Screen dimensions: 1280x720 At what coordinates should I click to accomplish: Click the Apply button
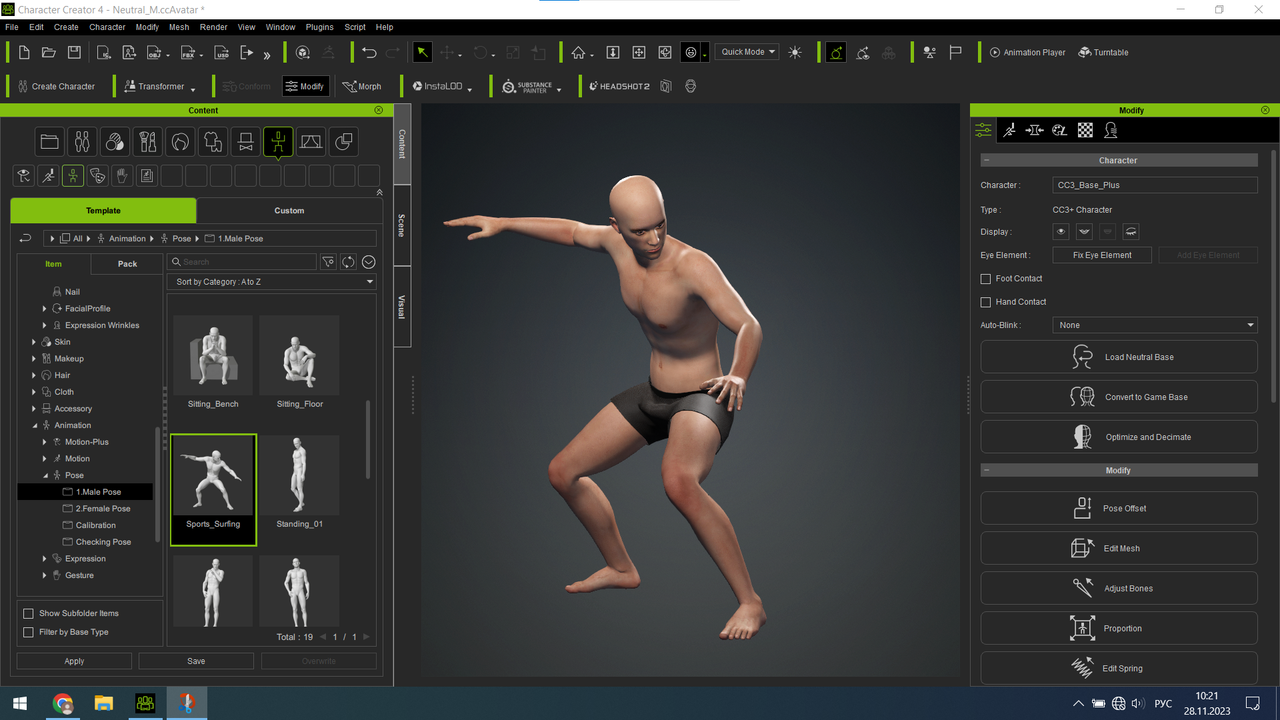pos(74,661)
